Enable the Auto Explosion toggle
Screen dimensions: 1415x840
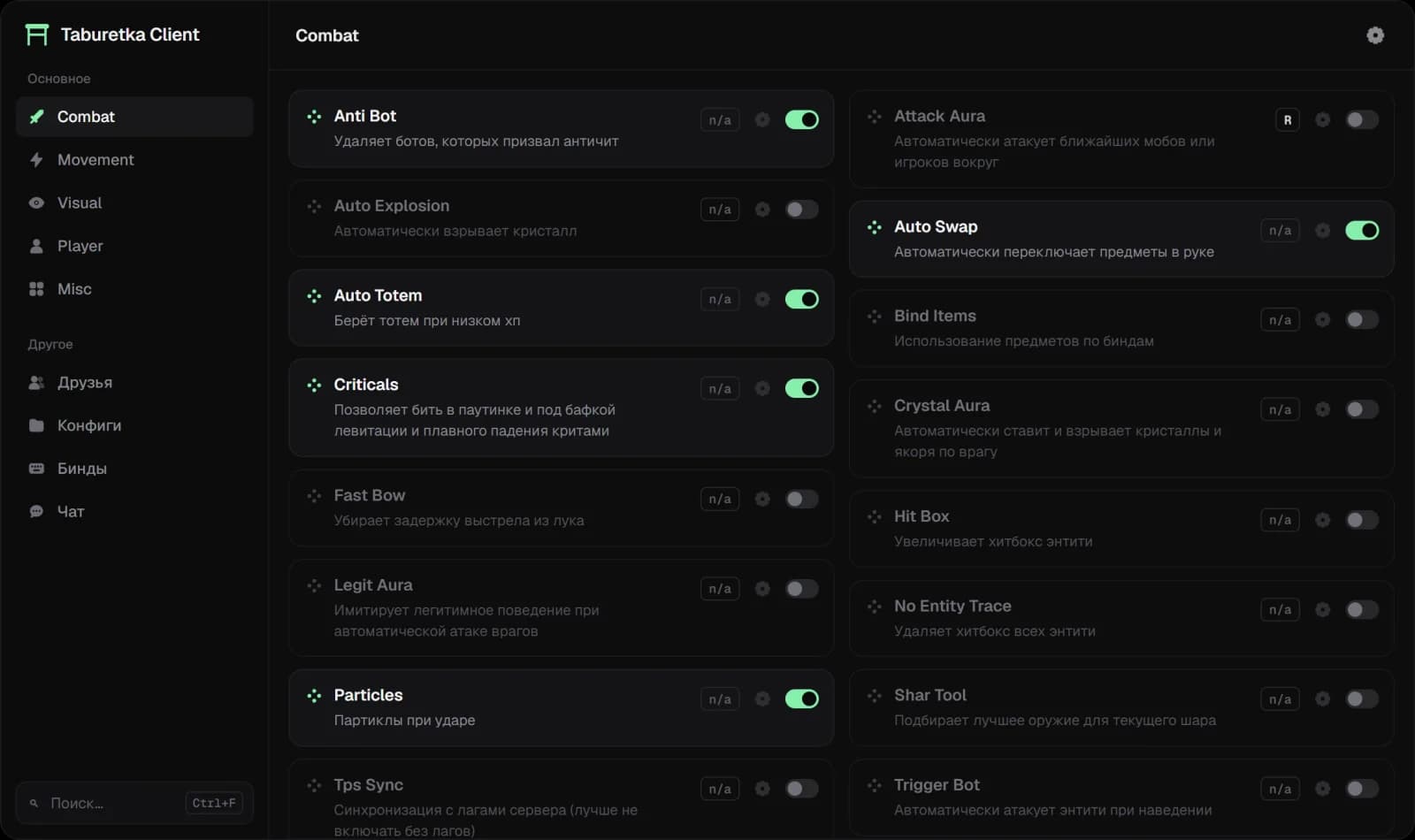pos(802,210)
